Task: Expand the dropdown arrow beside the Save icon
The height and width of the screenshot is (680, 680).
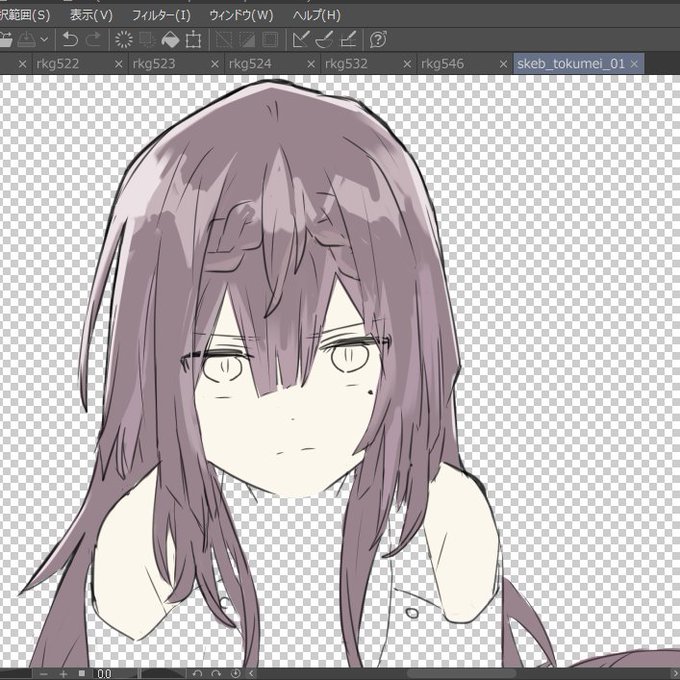Action: [x=44, y=40]
